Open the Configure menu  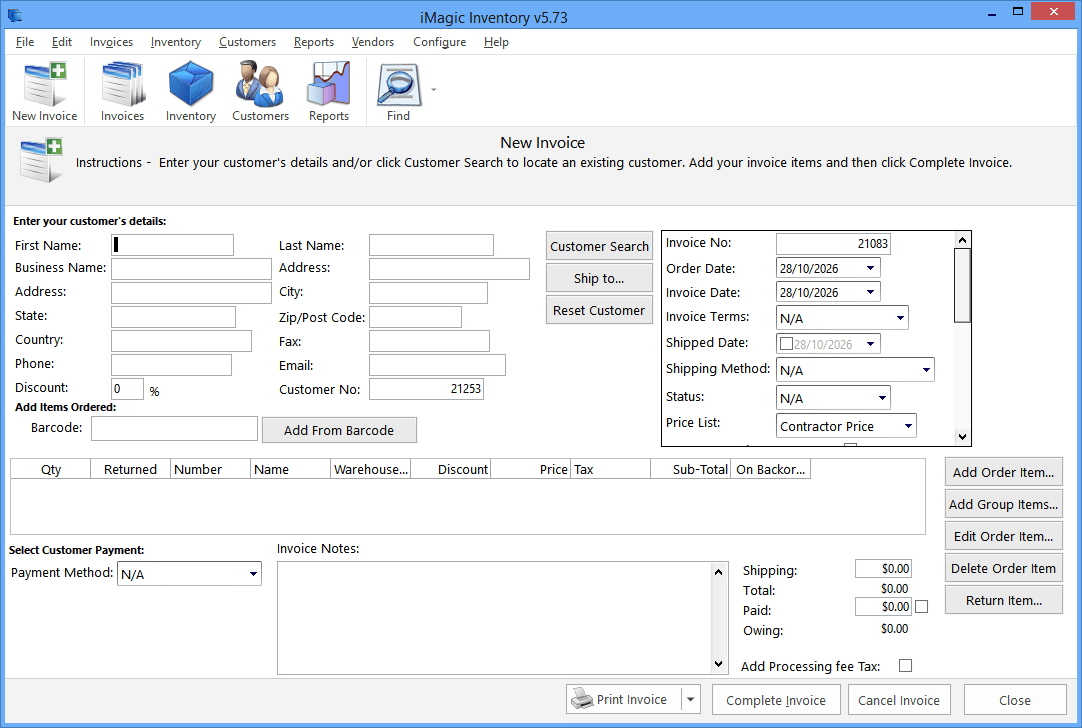coord(440,42)
